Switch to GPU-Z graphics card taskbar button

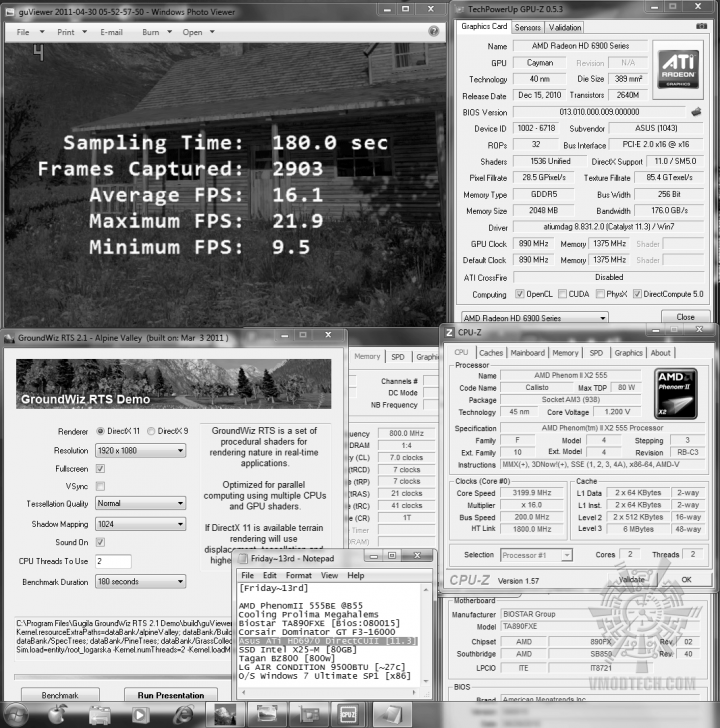point(308,714)
